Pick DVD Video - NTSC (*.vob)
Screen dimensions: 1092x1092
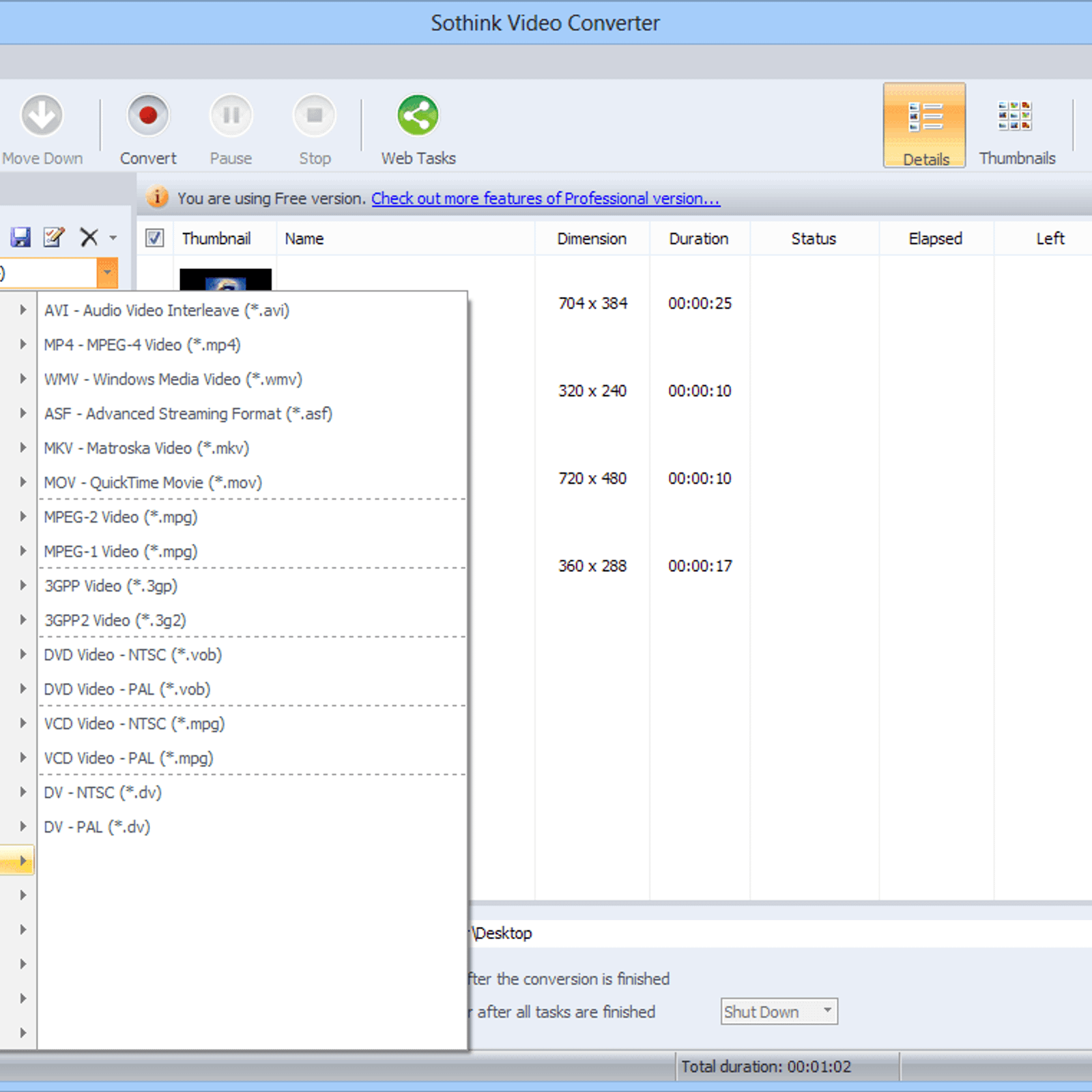(253, 655)
